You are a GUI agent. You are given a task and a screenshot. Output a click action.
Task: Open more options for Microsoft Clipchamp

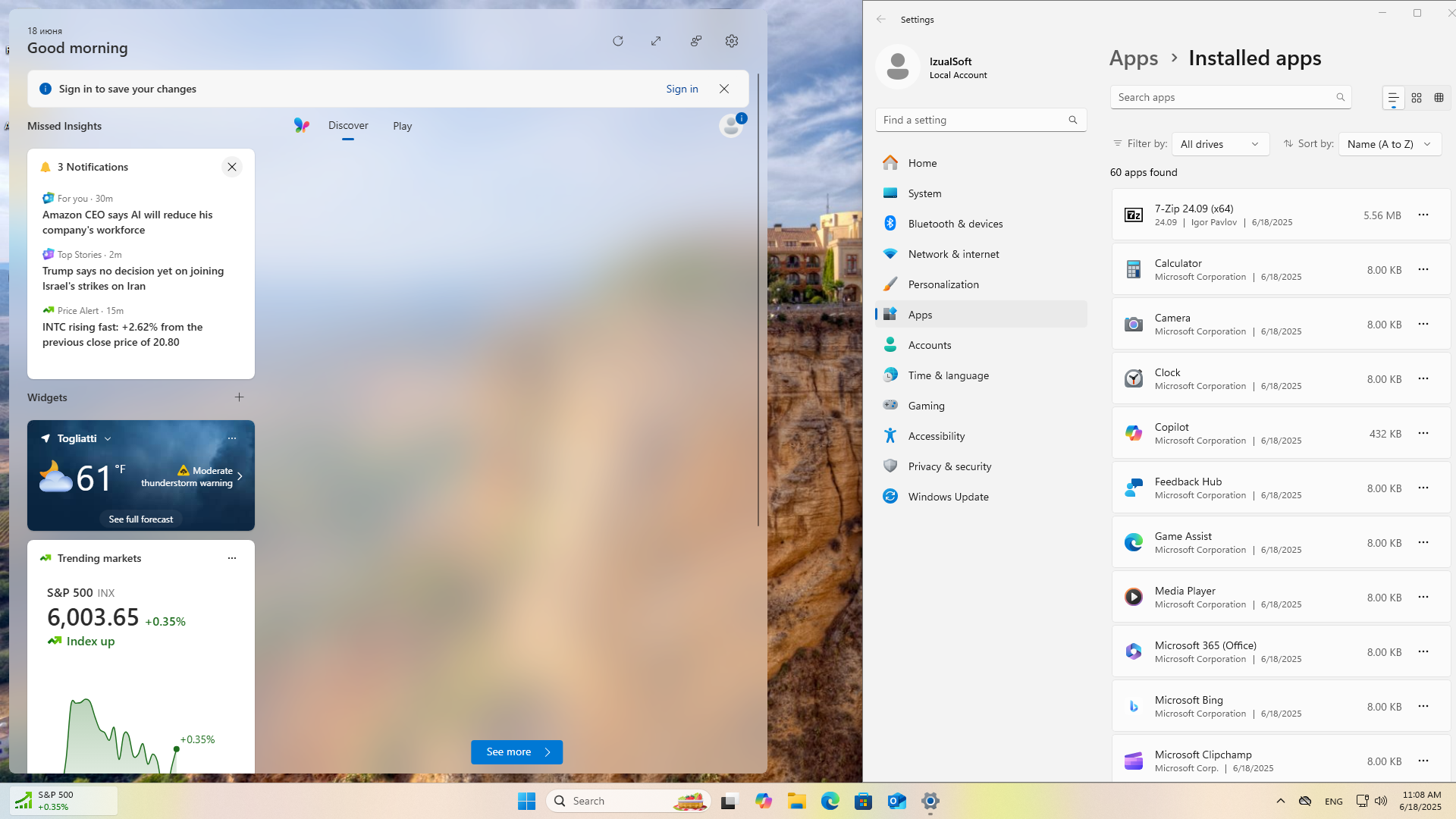pos(1423,761)
